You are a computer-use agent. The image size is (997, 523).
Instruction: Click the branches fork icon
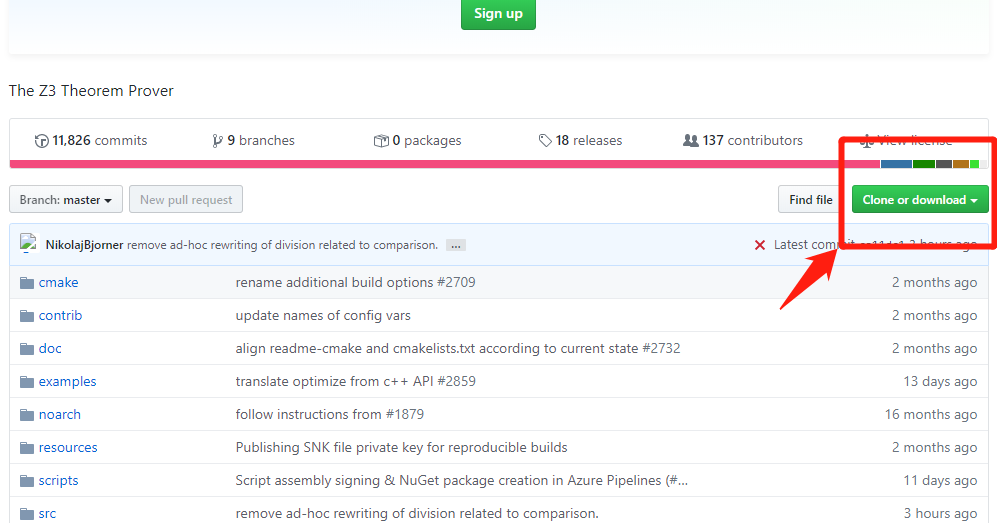(x=217, y=141)
